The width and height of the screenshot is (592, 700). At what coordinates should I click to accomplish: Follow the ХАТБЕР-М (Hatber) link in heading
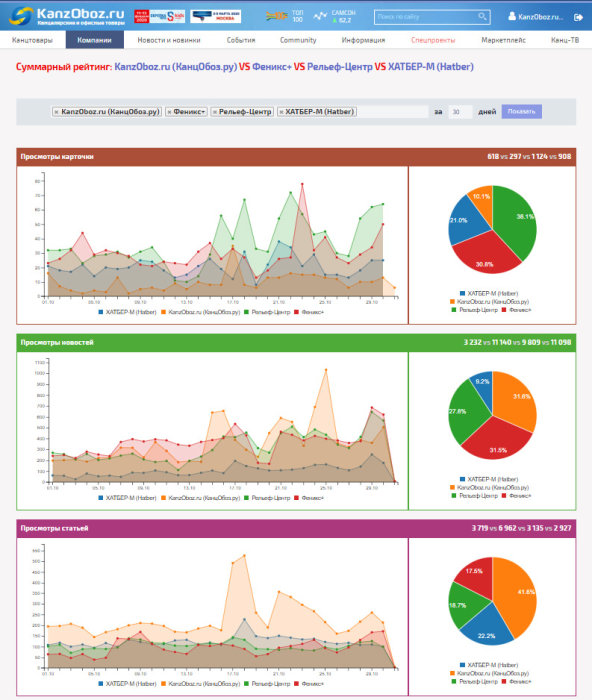431,67
